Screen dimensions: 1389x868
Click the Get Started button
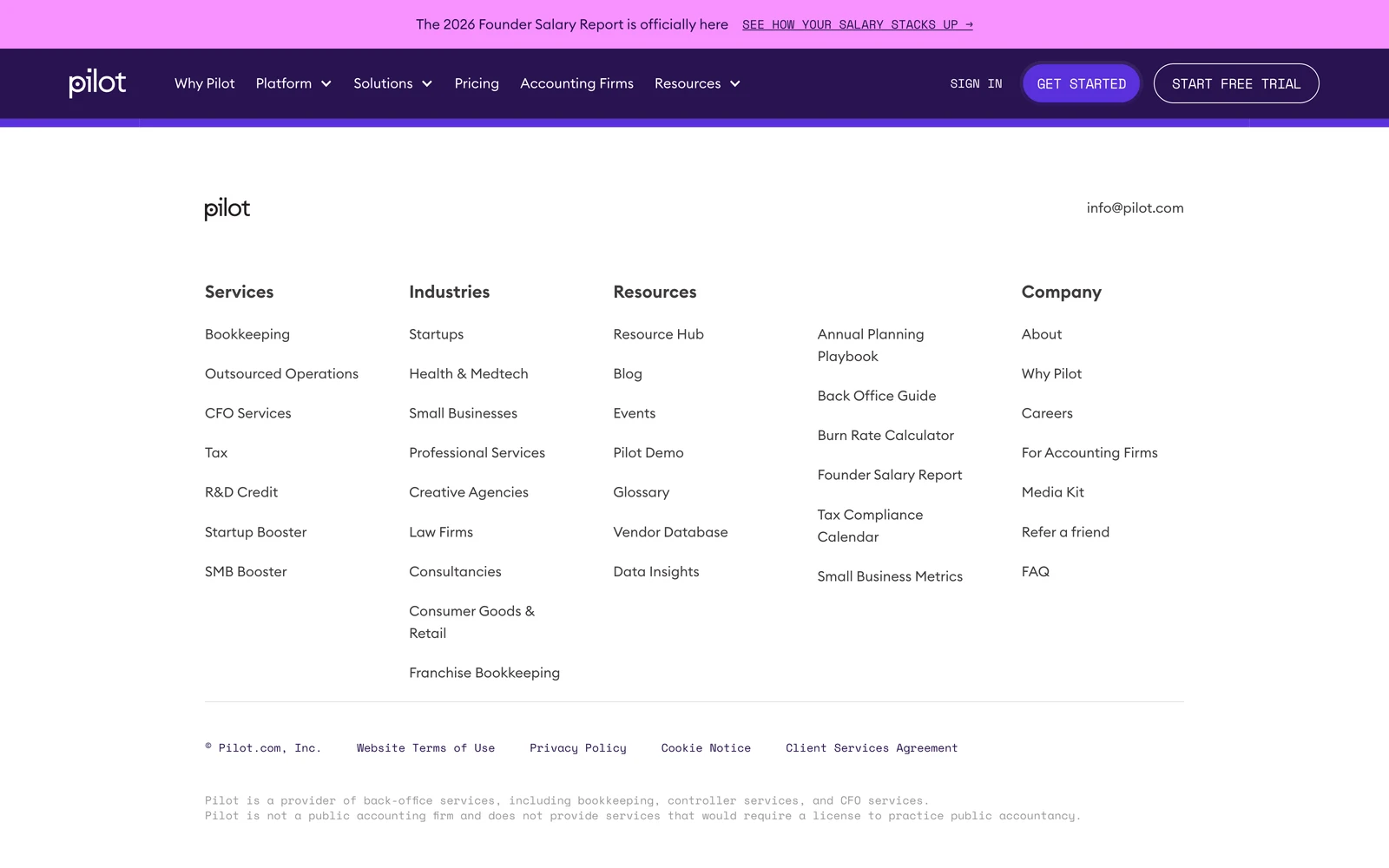[x=1081, y=83]
